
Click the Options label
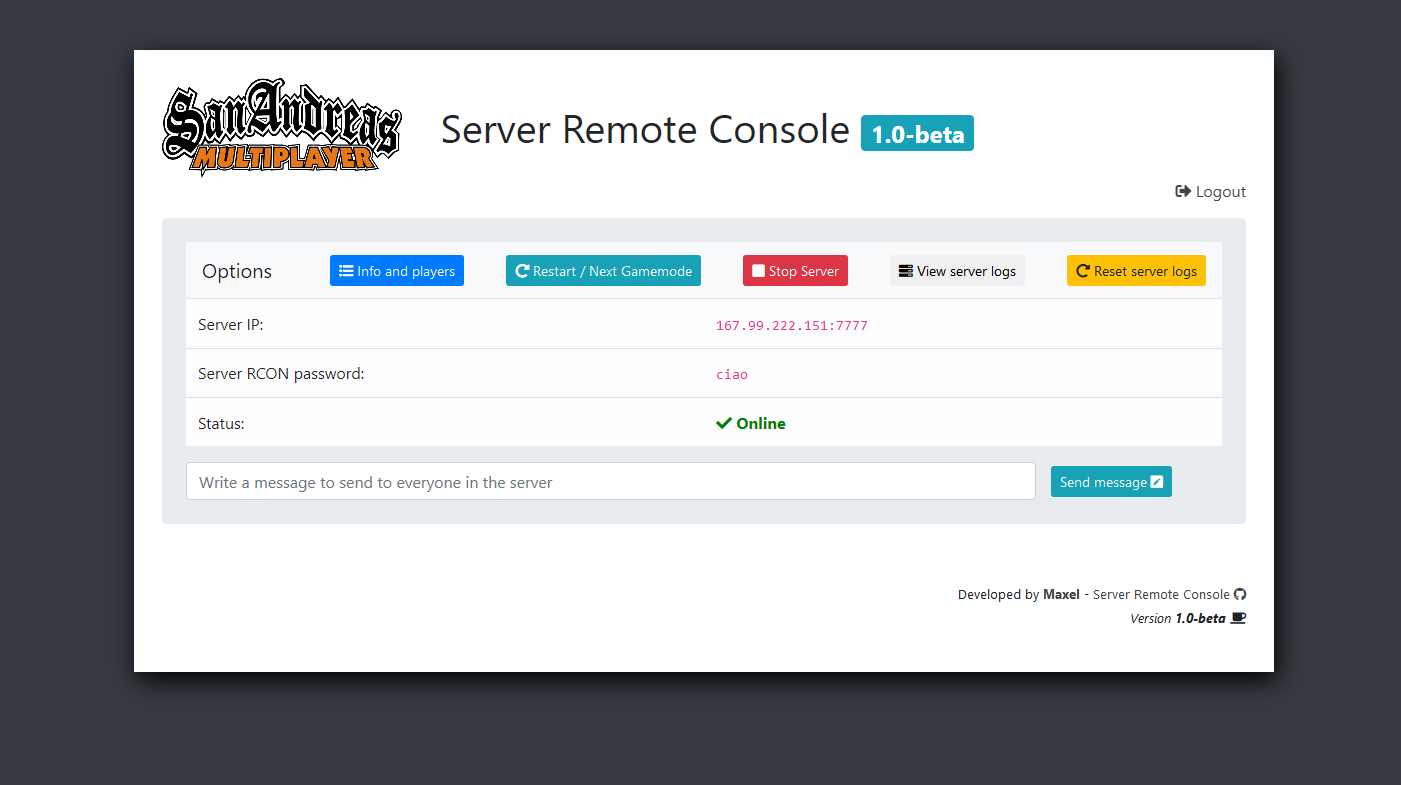pyautogui.click(x=237, y=272)
